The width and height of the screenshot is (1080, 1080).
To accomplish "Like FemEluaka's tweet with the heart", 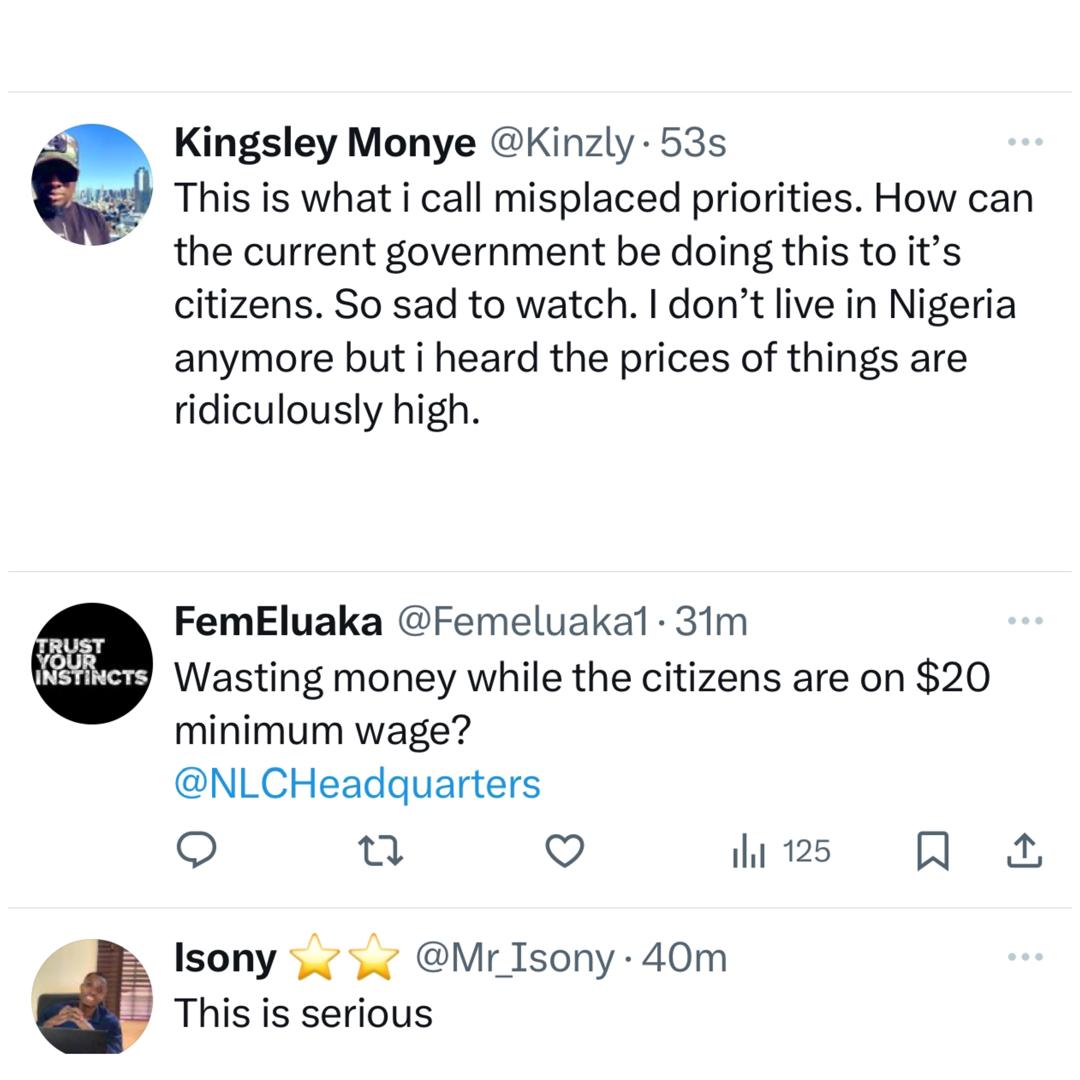I will [x=564, y=851].
